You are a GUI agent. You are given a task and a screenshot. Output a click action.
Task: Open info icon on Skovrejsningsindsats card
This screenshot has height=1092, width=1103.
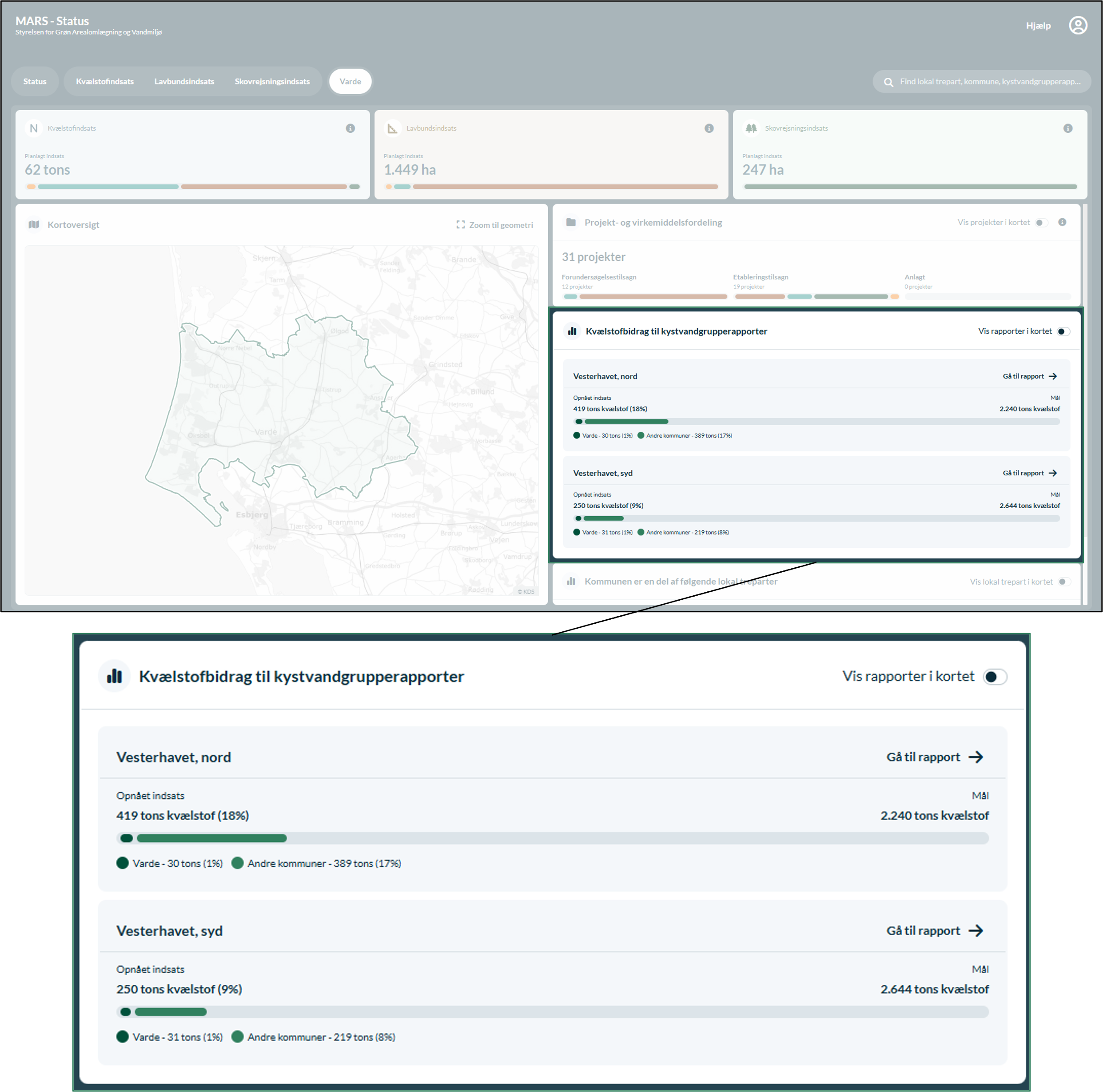[x=1067, y=128]
